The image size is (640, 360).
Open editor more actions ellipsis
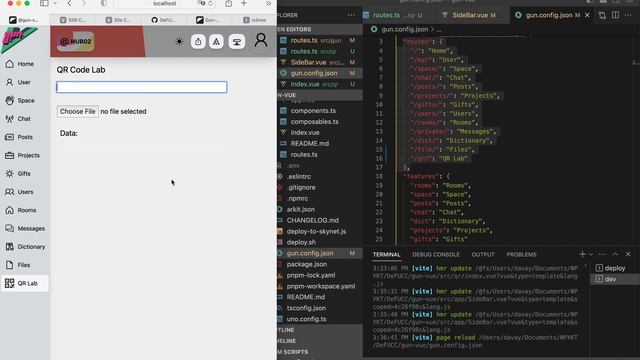click(628, 15)
